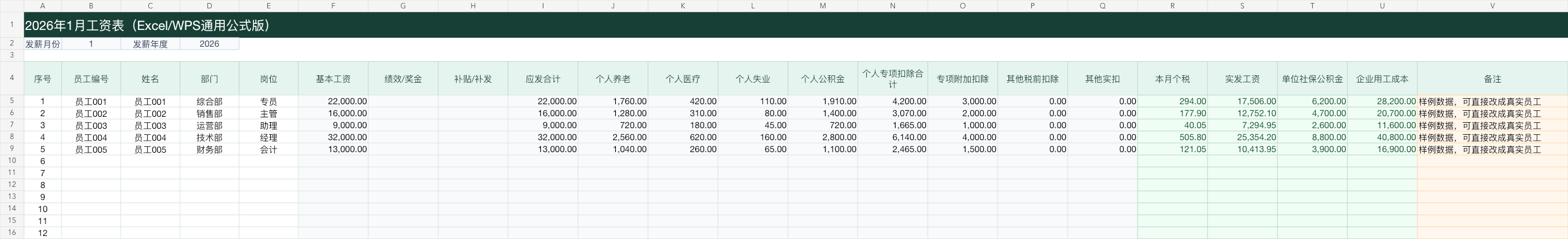This screenshot has width=1568, height=239.
Task: Click the 实发工资 header cell
Action: (1242, 78)
